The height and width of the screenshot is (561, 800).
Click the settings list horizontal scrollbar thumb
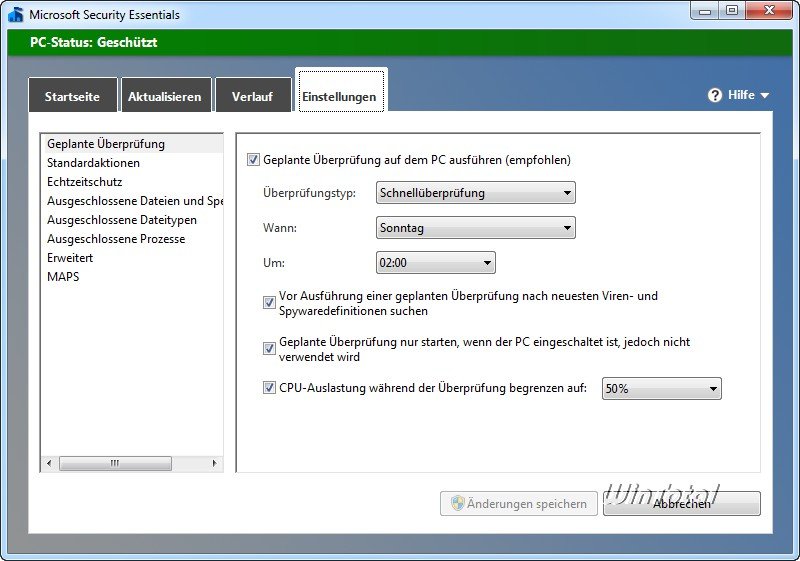click(115, 463)
